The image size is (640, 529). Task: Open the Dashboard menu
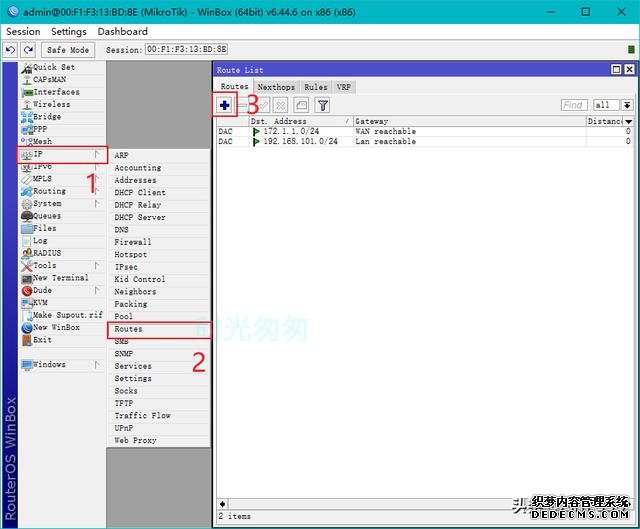122,31
